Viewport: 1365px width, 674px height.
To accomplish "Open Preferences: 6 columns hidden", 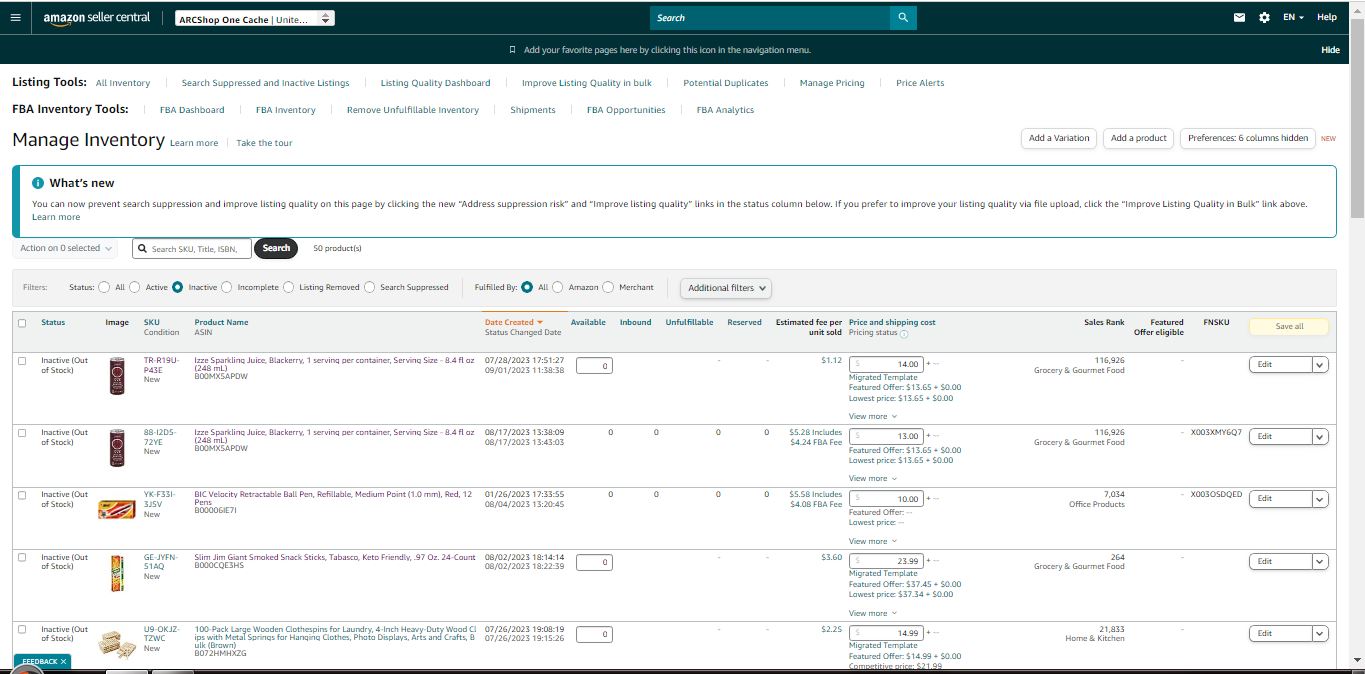I will tap(1248, 138).
